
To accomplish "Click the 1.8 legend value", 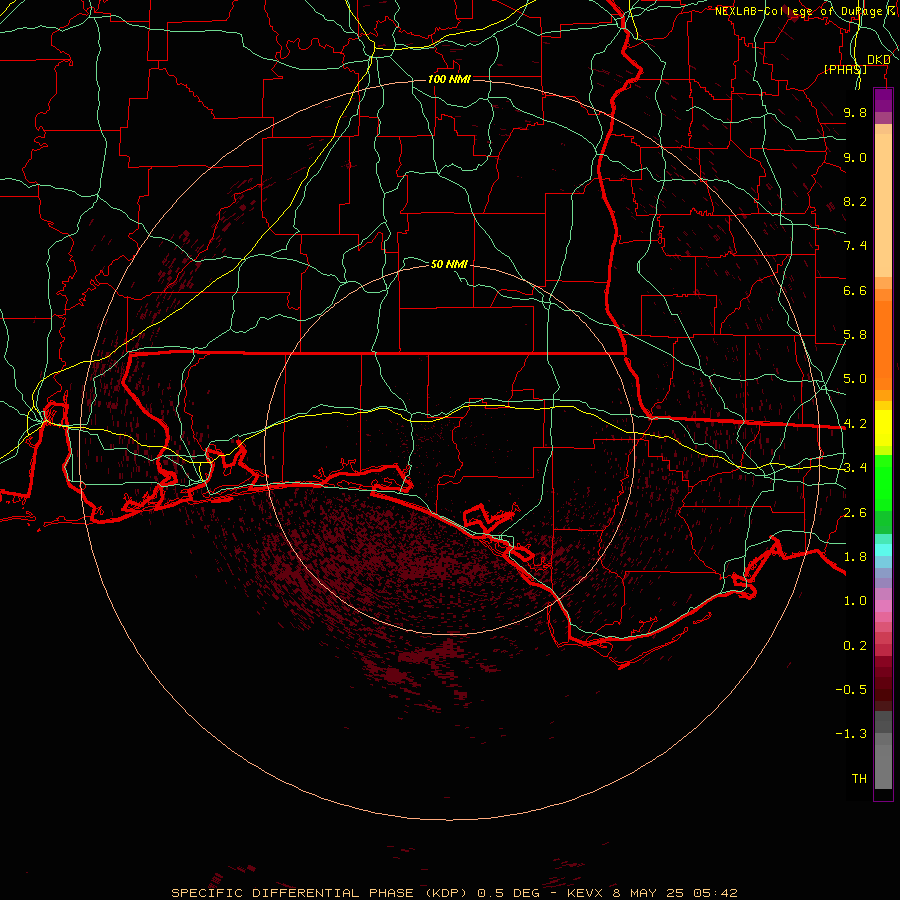I will coord(855,557).
